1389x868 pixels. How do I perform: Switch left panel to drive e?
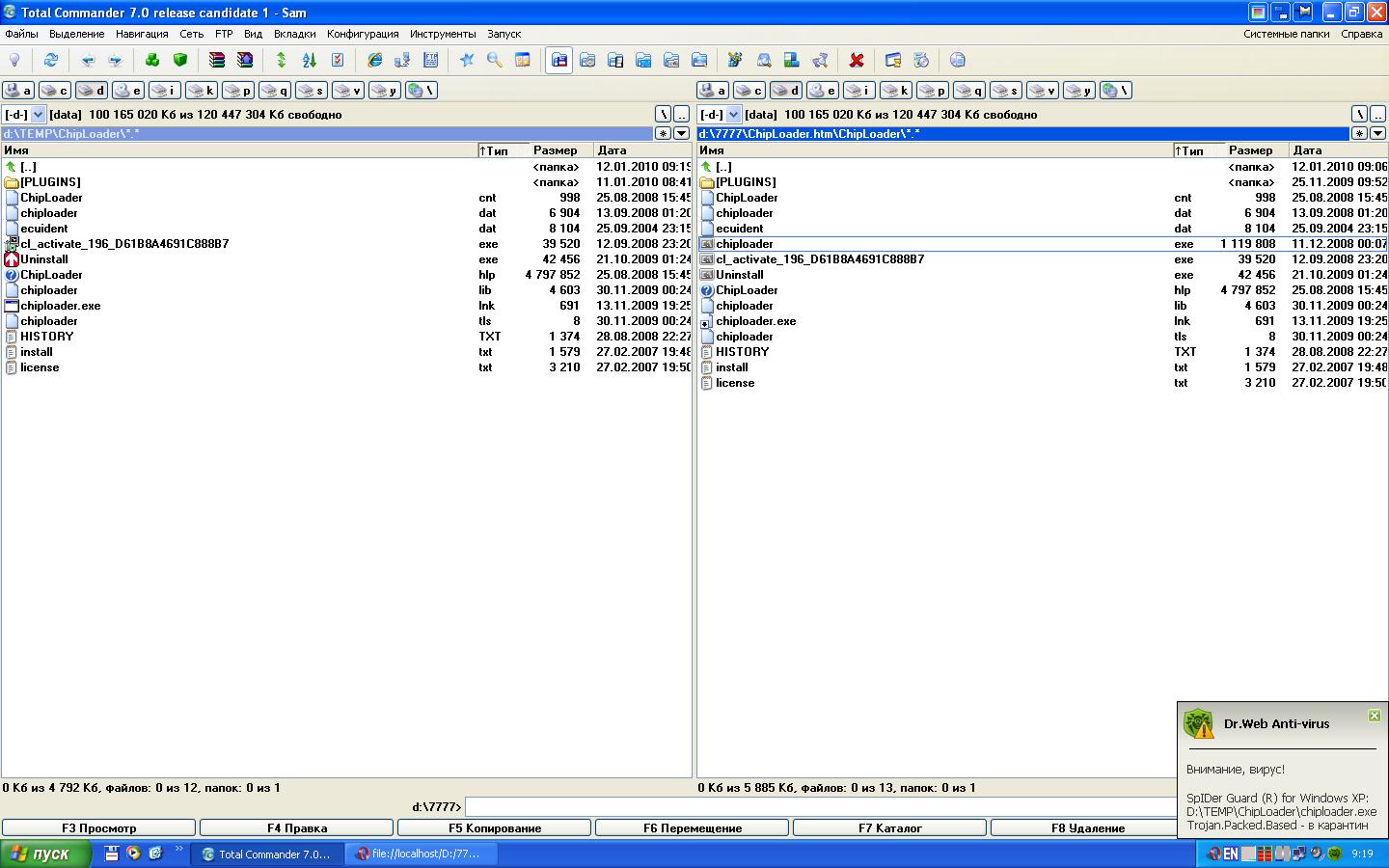tap(127, 91)
